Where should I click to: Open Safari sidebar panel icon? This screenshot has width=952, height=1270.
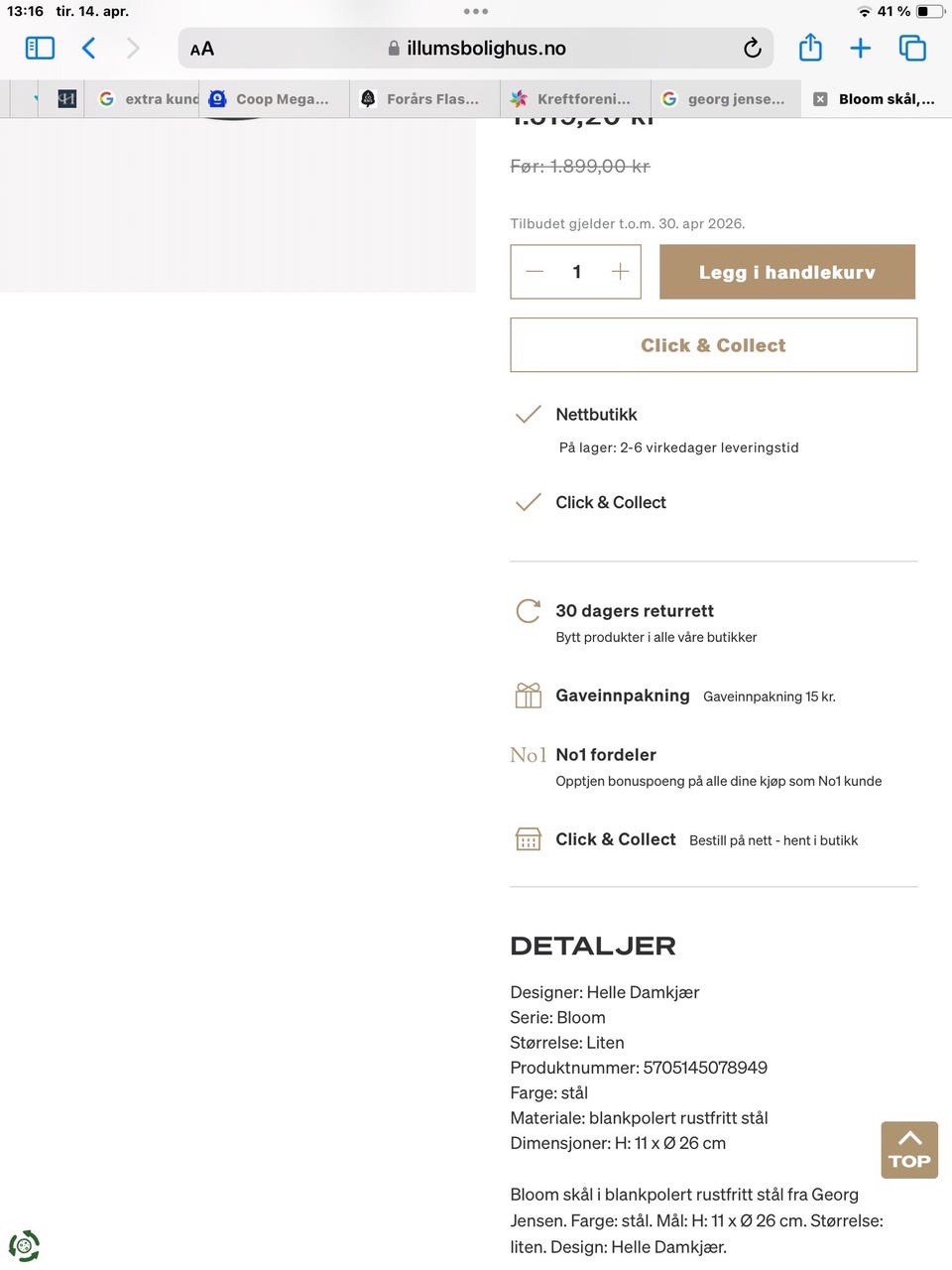40,48
